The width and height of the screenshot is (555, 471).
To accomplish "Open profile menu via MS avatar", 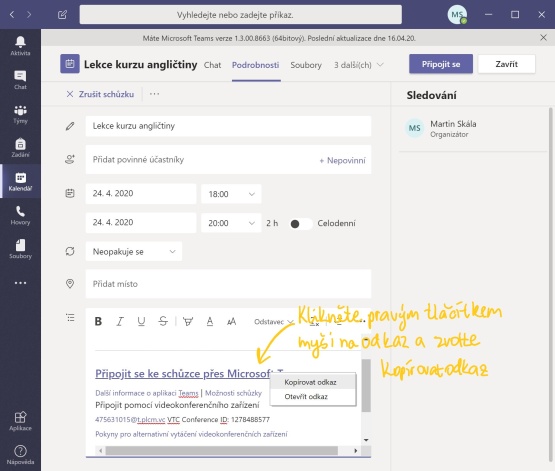I will tap(457, 15).
